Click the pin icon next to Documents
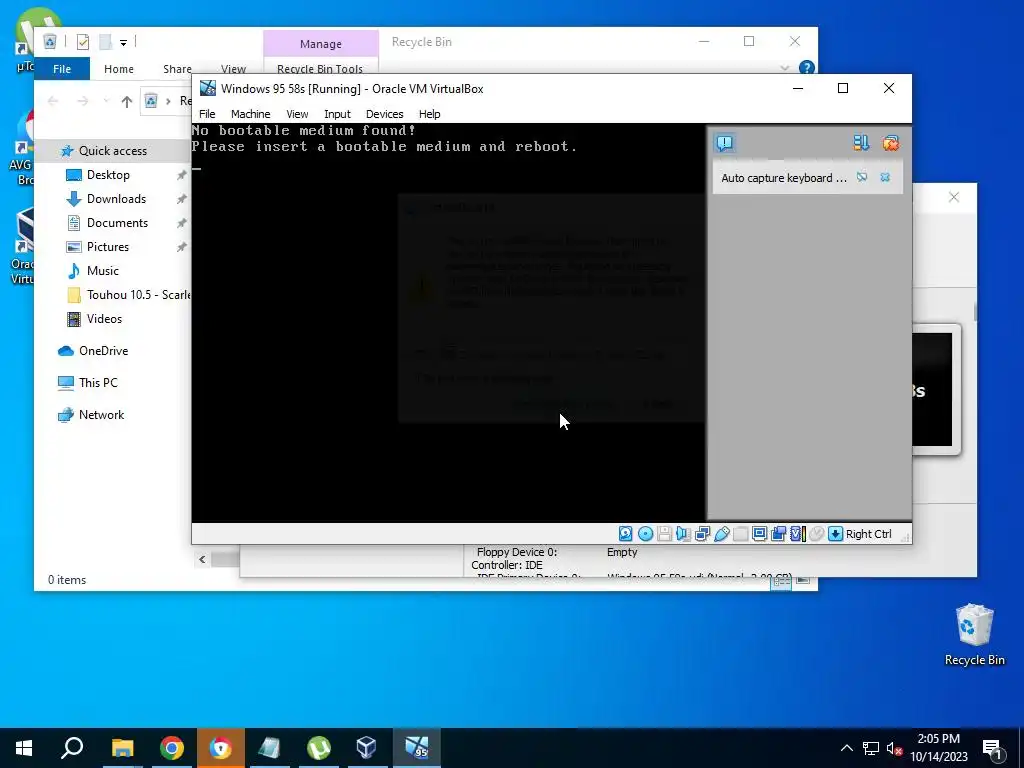1024x768 pixels. point(182,223)
